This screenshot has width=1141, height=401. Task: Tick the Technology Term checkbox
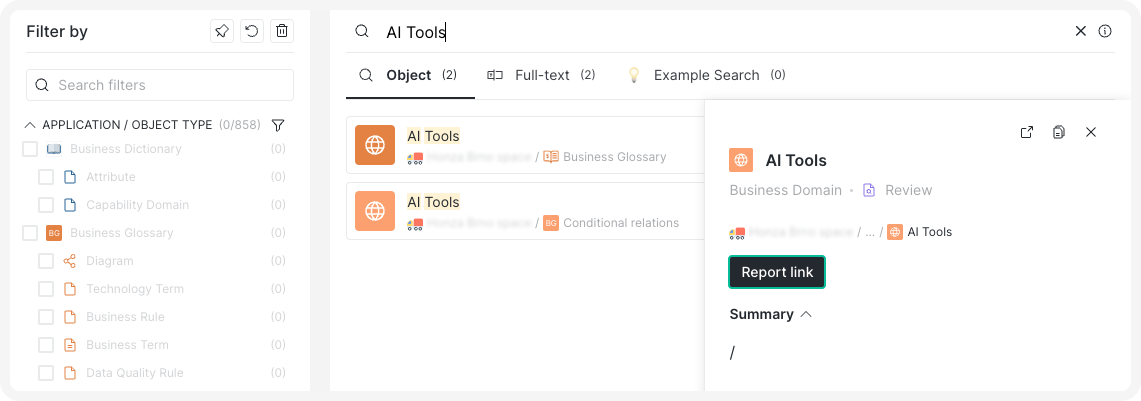point(46,289)
